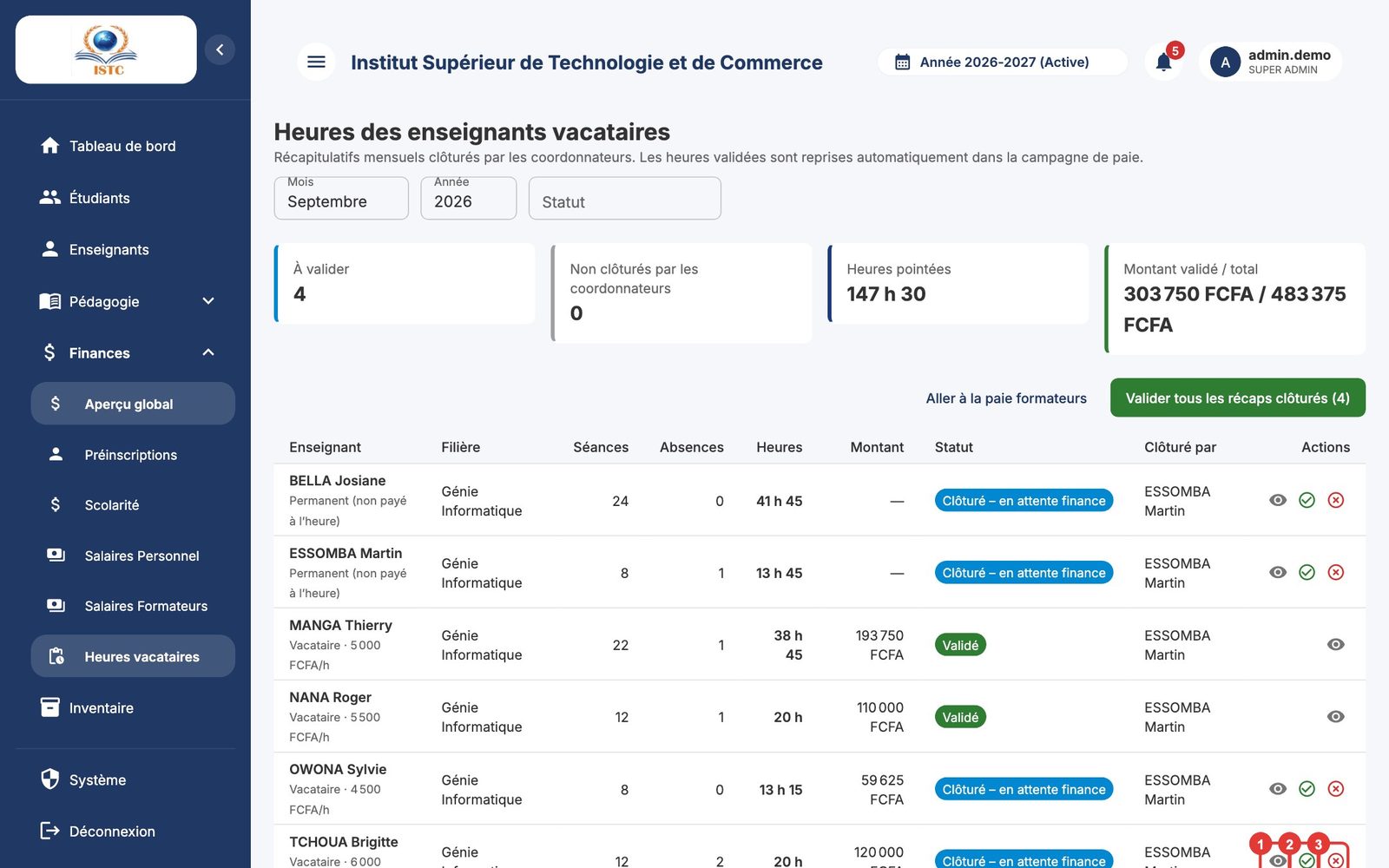The height and width of the screenshot is (868, 1389).
Task: Open Préinscriptions submenu item
Action: 133,455
